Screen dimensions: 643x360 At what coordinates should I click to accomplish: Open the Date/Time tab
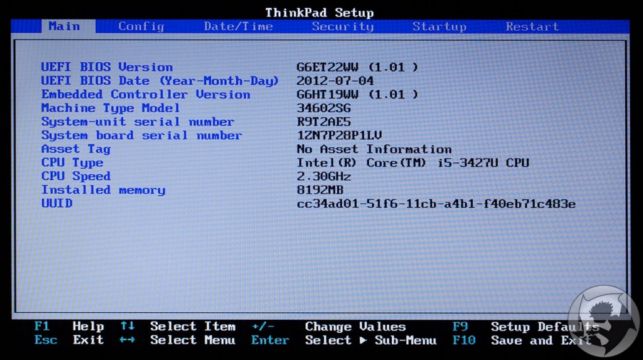point(238,27)
